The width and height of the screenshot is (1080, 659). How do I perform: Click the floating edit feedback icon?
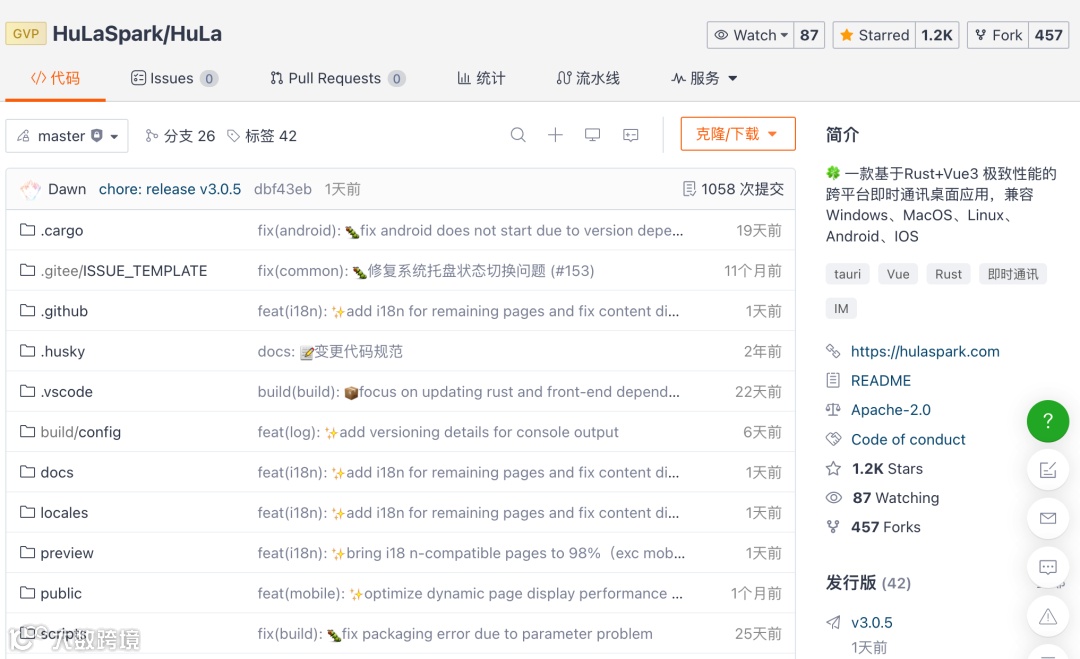1048,470
